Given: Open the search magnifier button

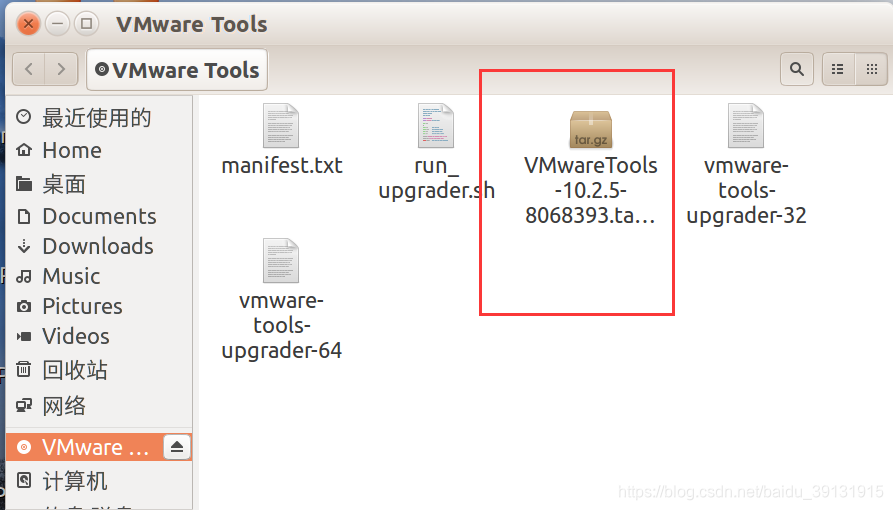Looking at the screenshot, I should [x=797, y=70].
